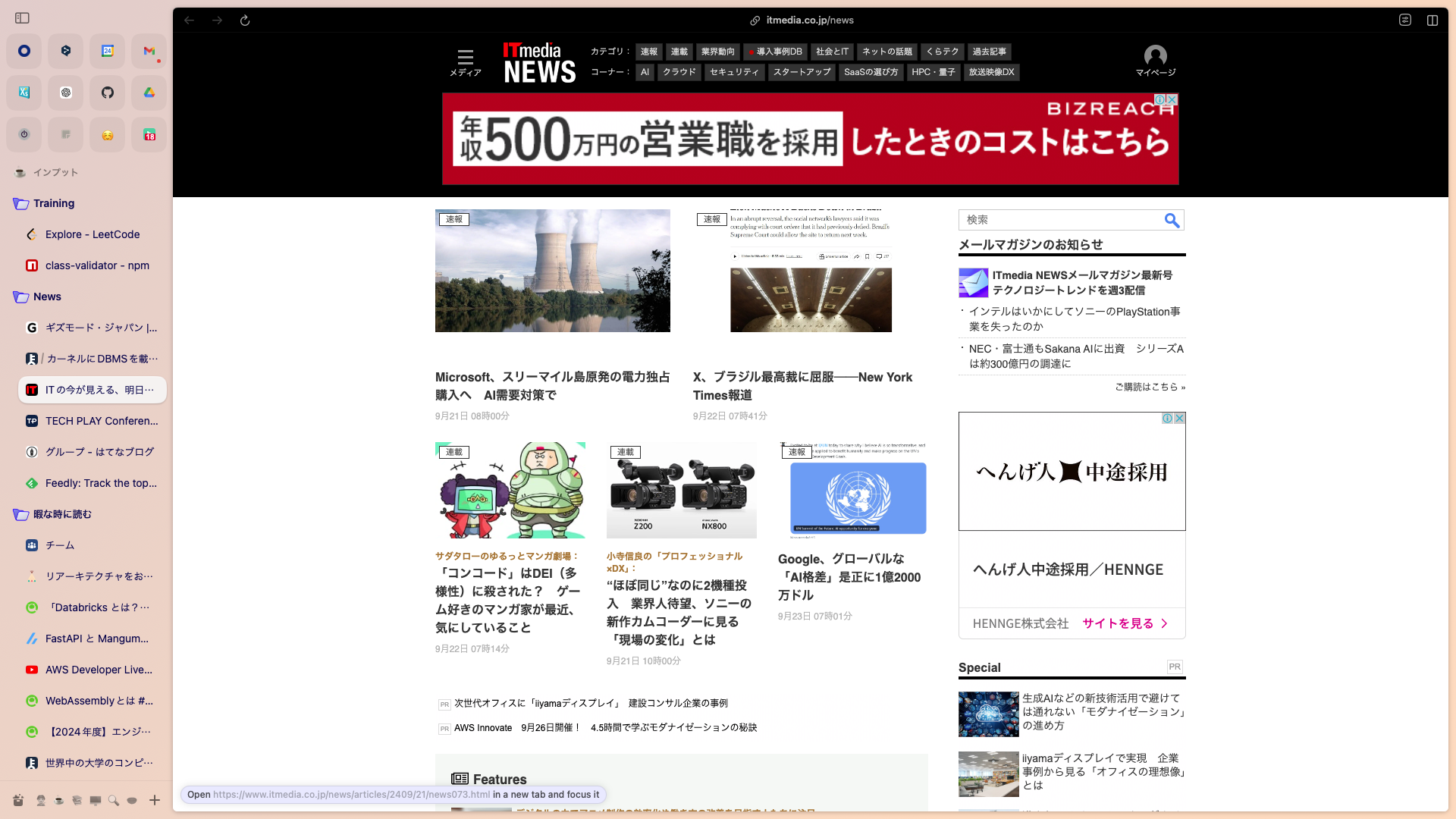1456x819 pixels.
Task: Open the pinned GitHub favorite
Action: [x=108, y=93]
